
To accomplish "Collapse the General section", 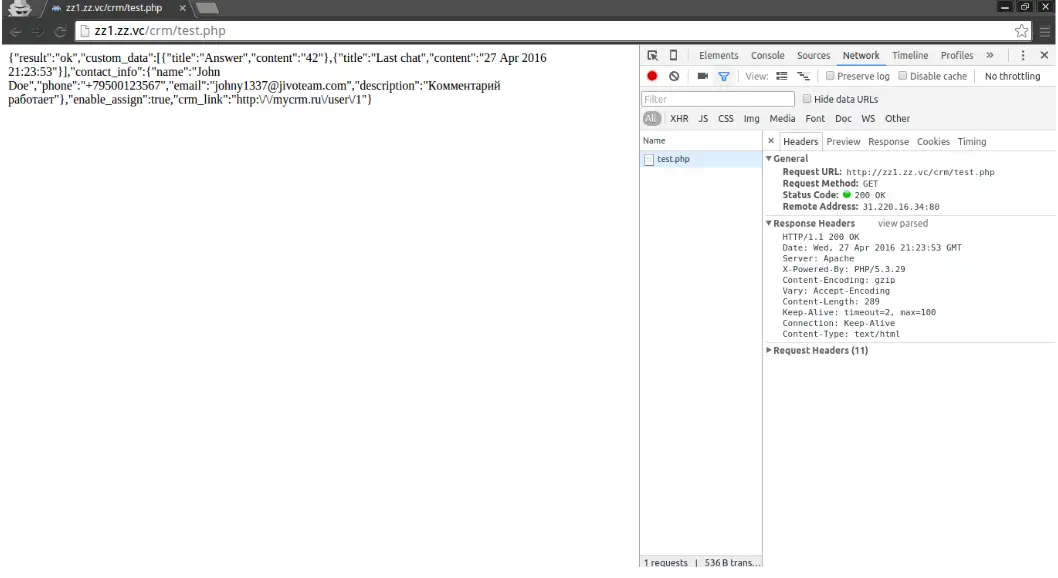I will click(768, 159).
